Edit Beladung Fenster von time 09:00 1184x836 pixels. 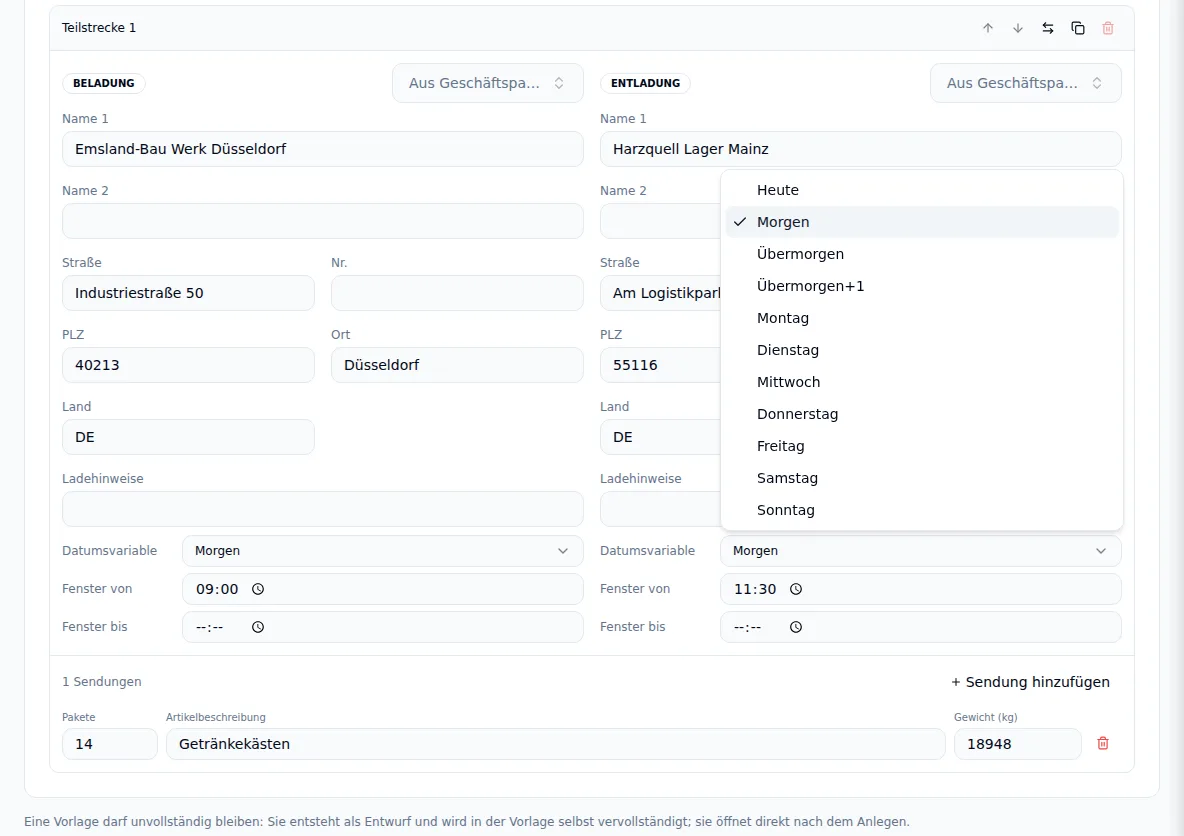383,589
